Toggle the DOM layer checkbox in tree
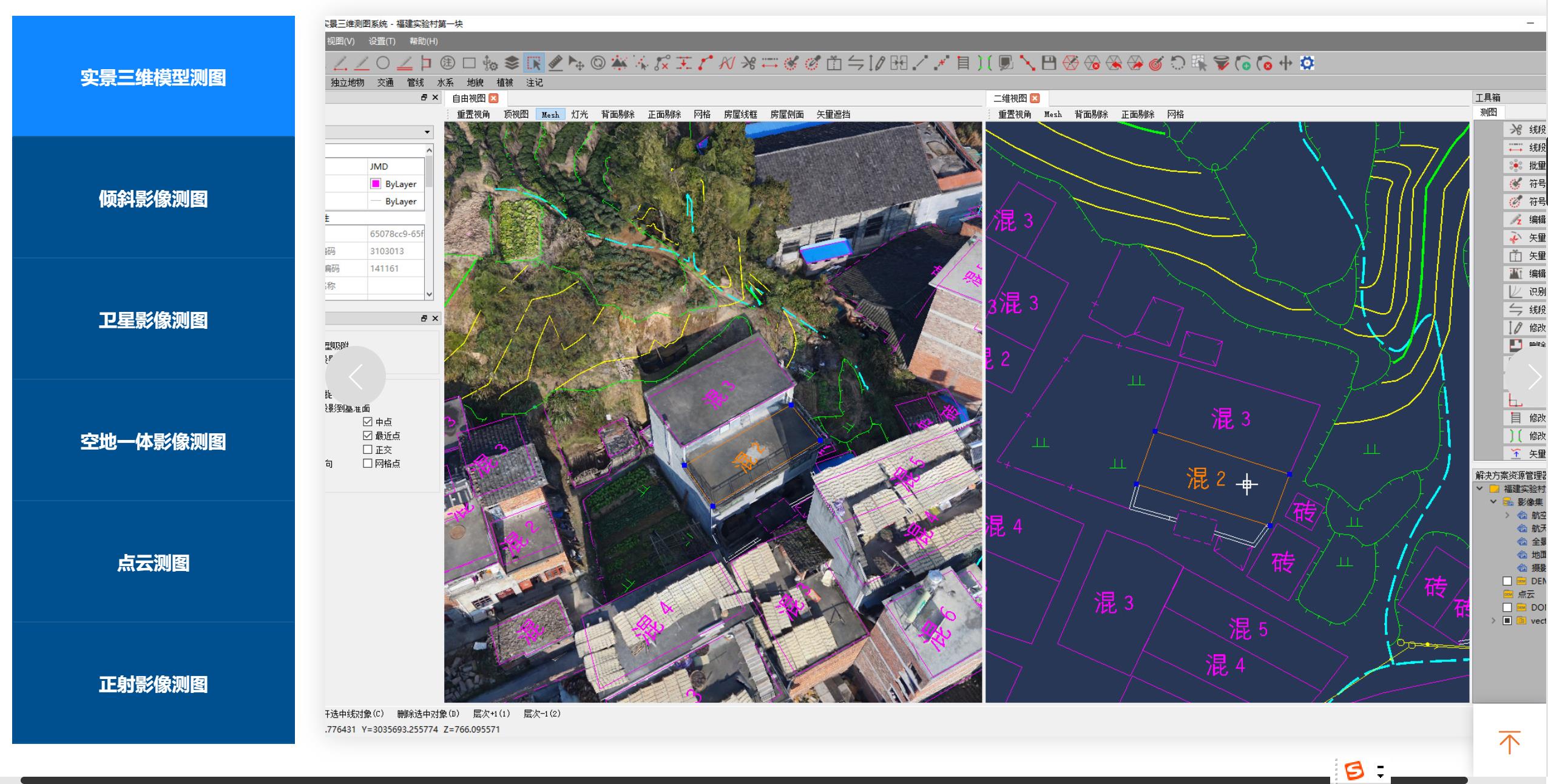Image resolution: width=1548 pixels, height=784 pixels. (1507, 607)
